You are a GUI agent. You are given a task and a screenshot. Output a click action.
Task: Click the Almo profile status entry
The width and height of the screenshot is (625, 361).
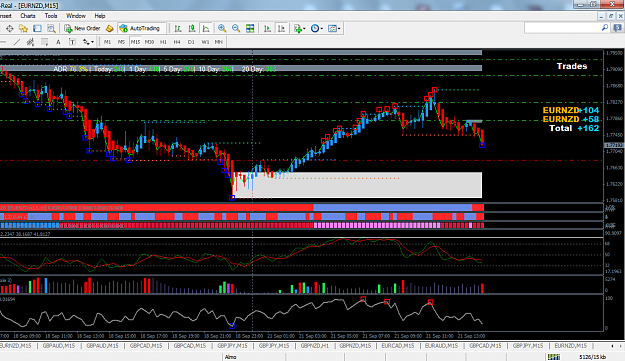coord(230,357)
